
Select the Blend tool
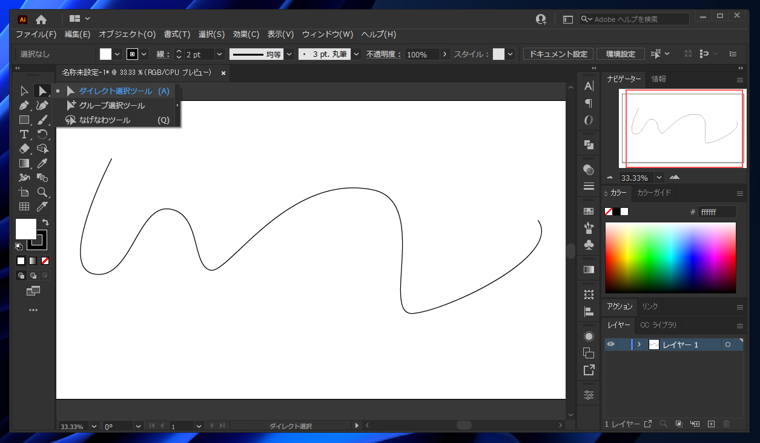tap(42, 178)
